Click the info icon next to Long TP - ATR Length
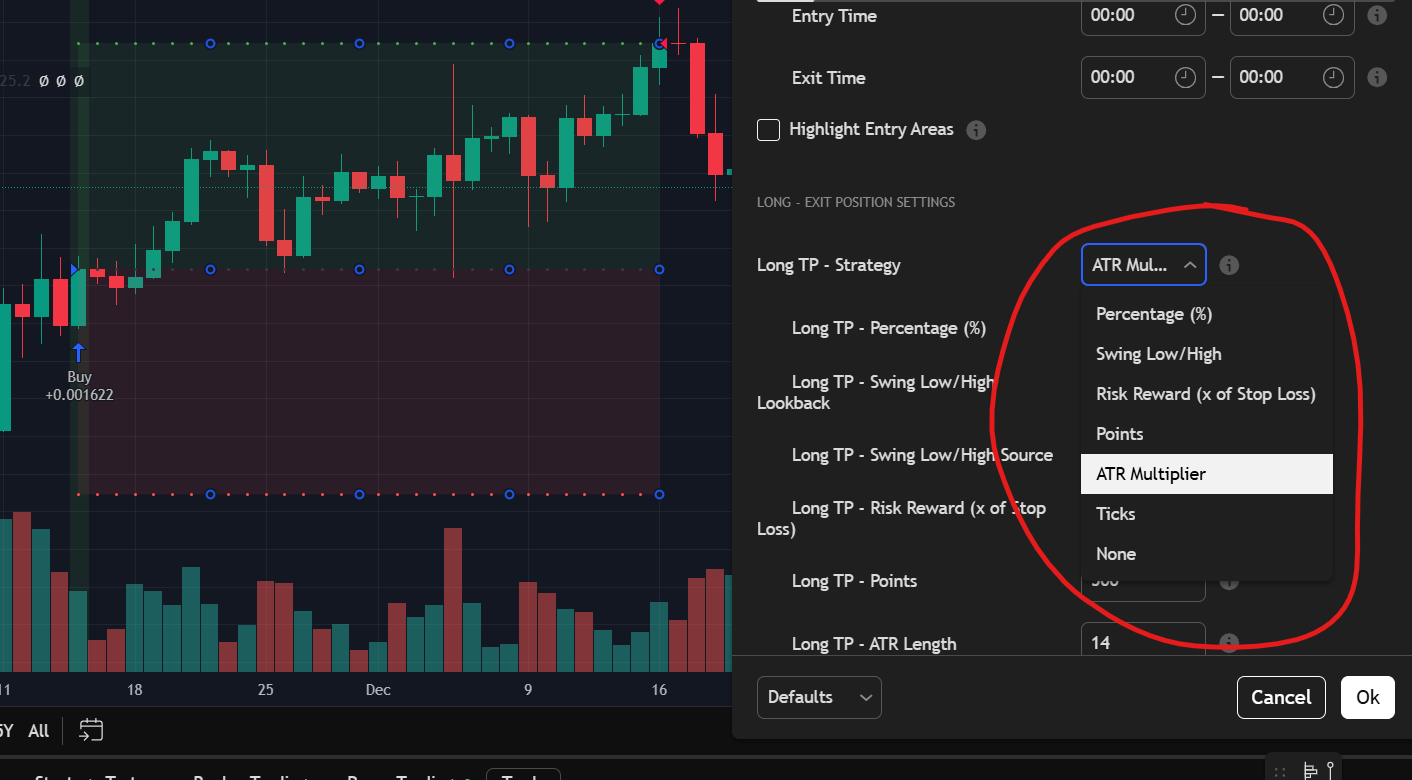The width and height of the screenshot is (1412, 780). [1228, 641]
